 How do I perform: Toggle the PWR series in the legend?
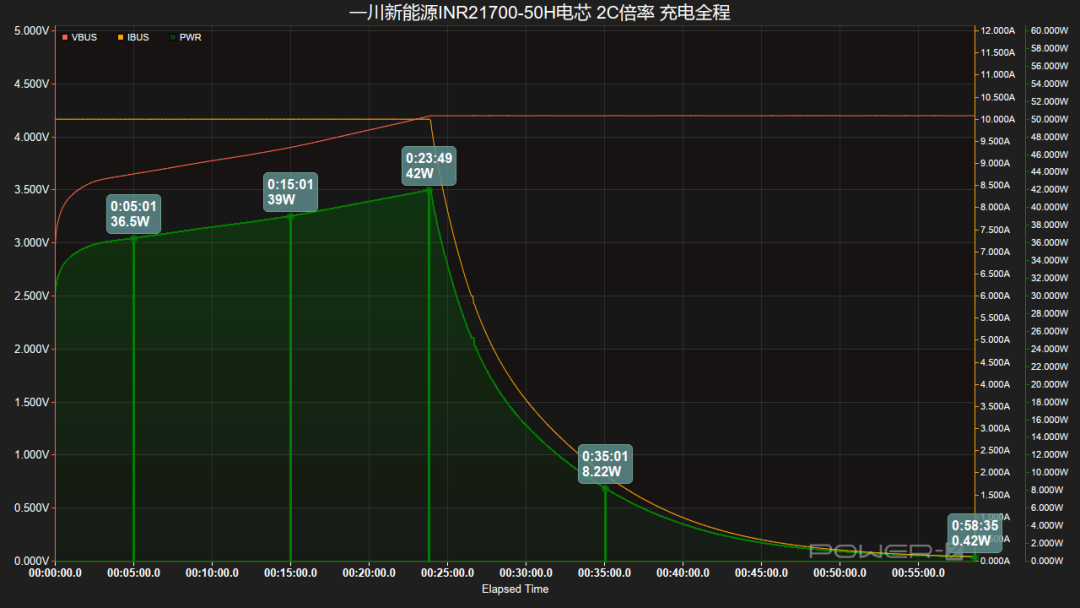[186, 37]
